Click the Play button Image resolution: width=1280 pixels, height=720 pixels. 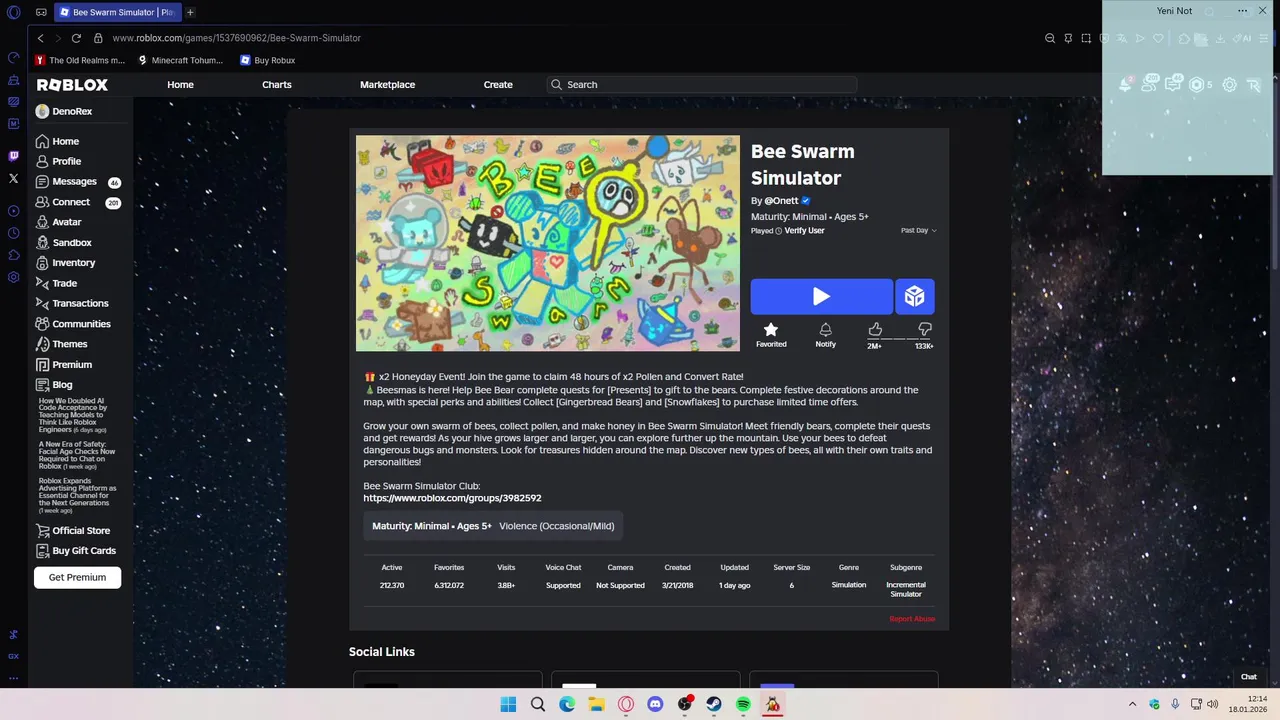822,296
